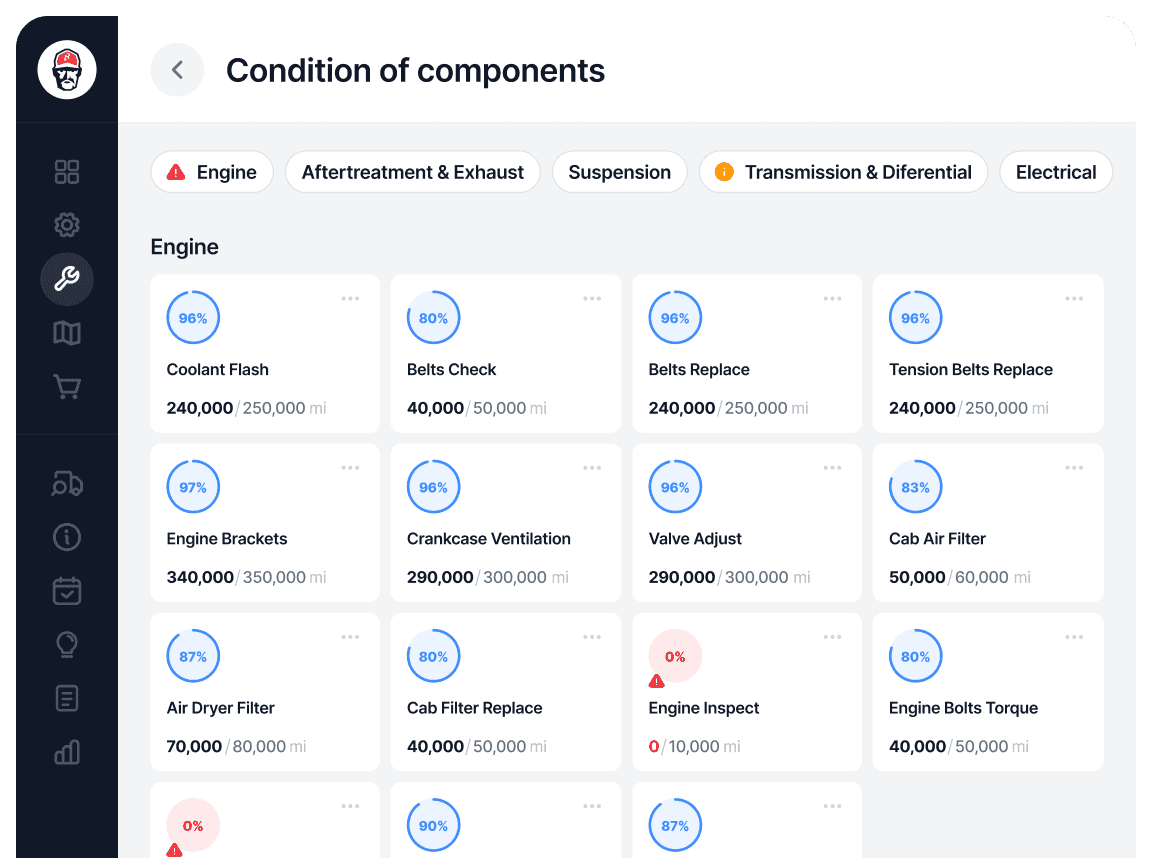The image size is (1152, 858).
Task: Open the Aftertreatment & Exhaust category
Action: [412, 172]
